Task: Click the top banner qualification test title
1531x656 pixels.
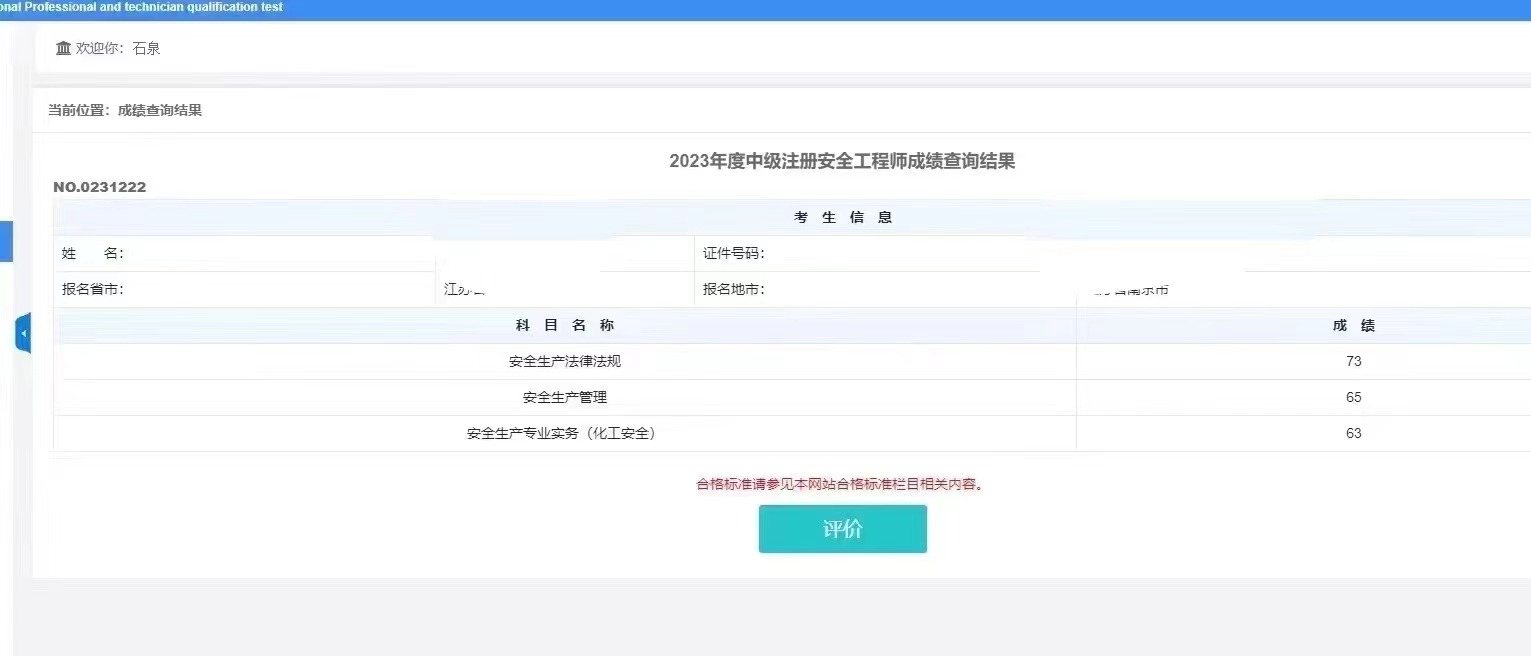Action: (x=142, y=7)
